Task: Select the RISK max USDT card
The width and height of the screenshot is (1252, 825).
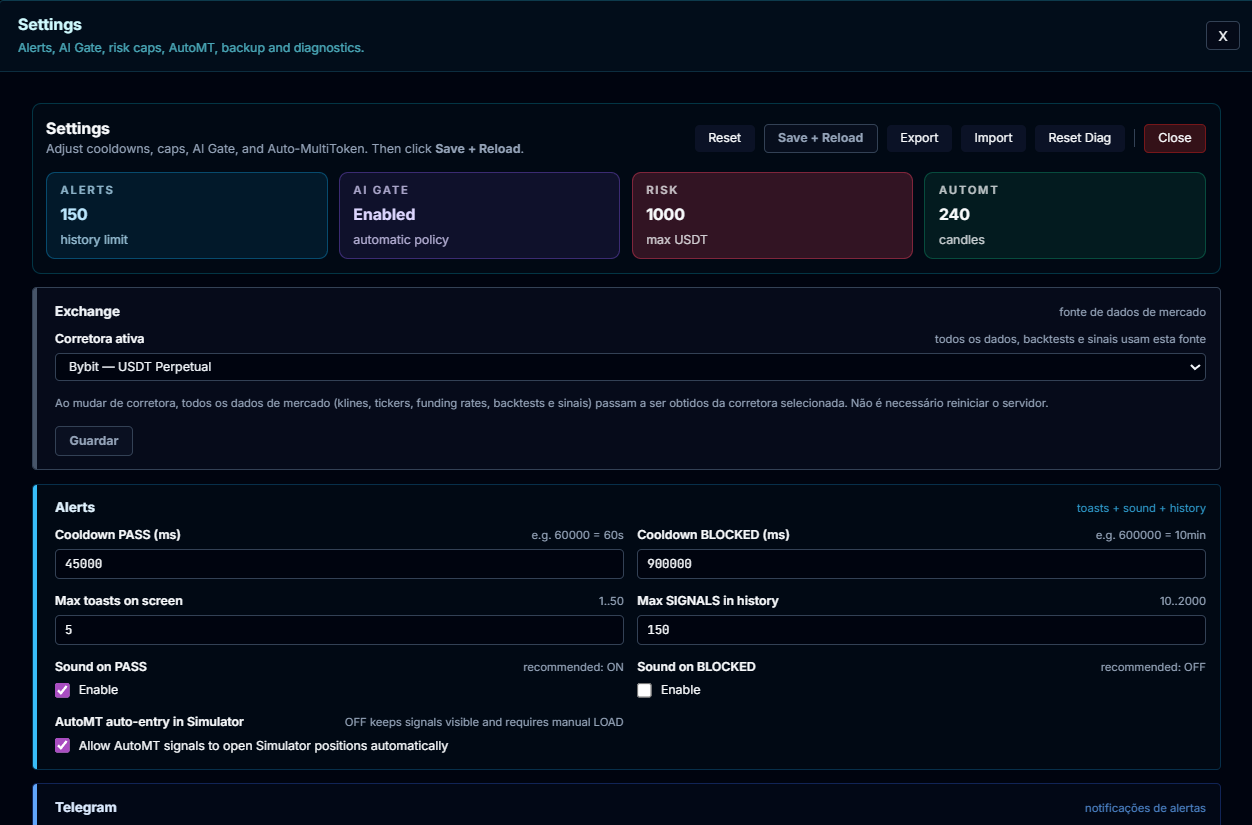Action: 772,215
